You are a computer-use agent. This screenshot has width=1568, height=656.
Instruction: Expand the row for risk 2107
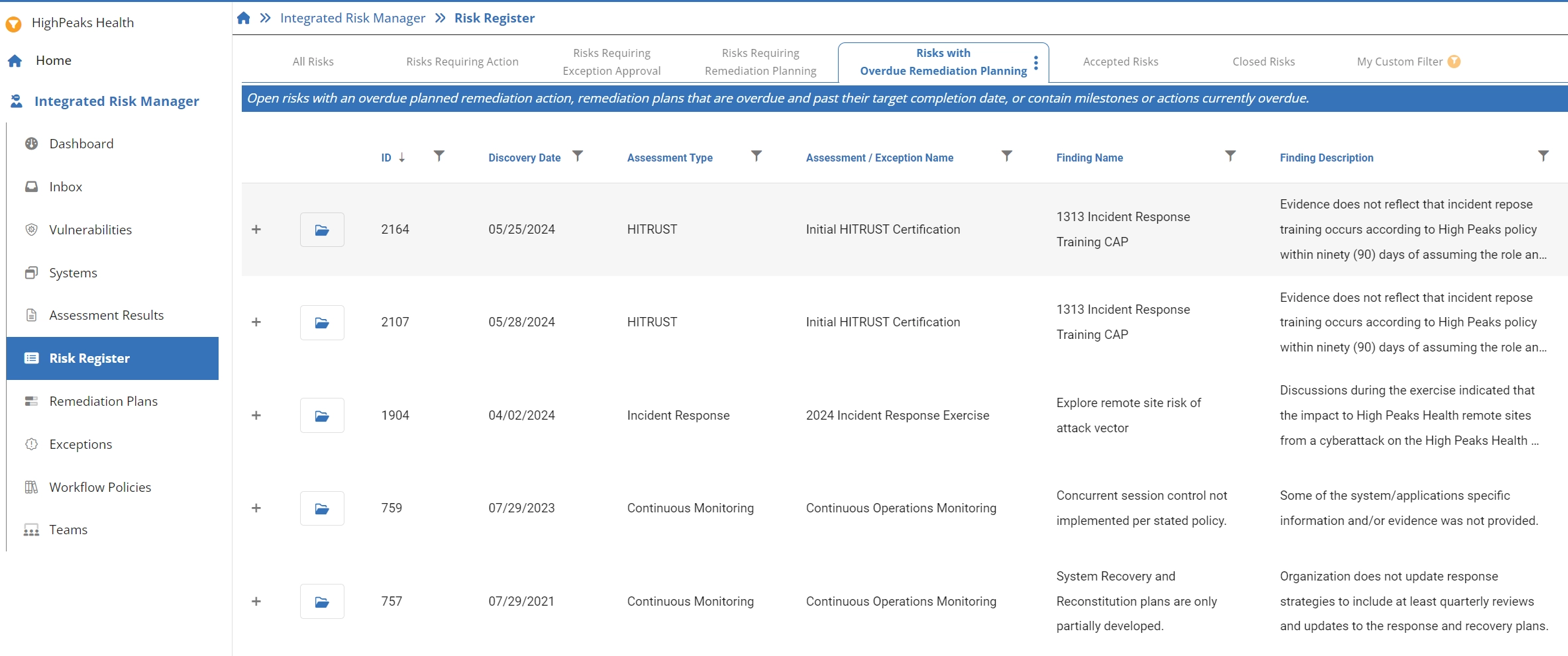click(x=256, y=322)
